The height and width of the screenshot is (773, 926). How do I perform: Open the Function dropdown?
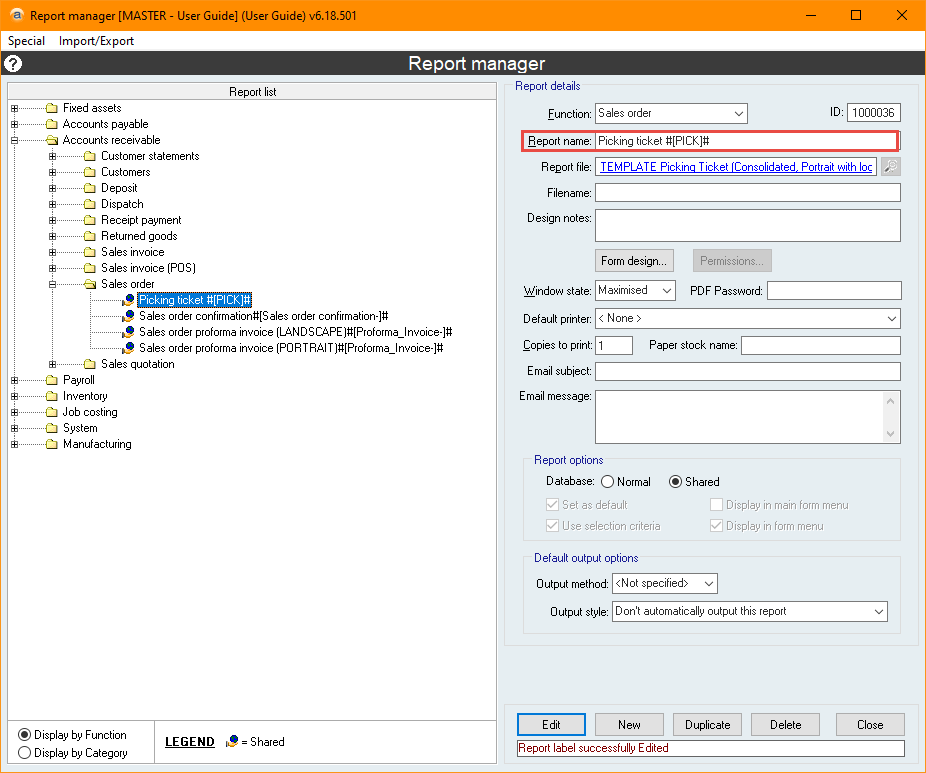point(671,114)
